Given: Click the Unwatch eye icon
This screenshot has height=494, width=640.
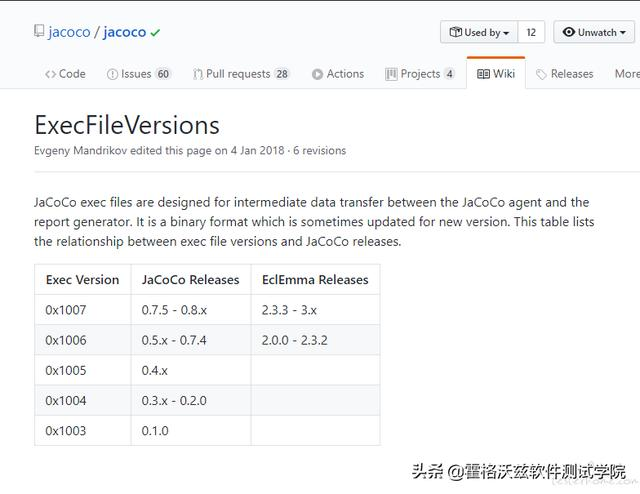Looking at the screenshot, I should (569, 32).
